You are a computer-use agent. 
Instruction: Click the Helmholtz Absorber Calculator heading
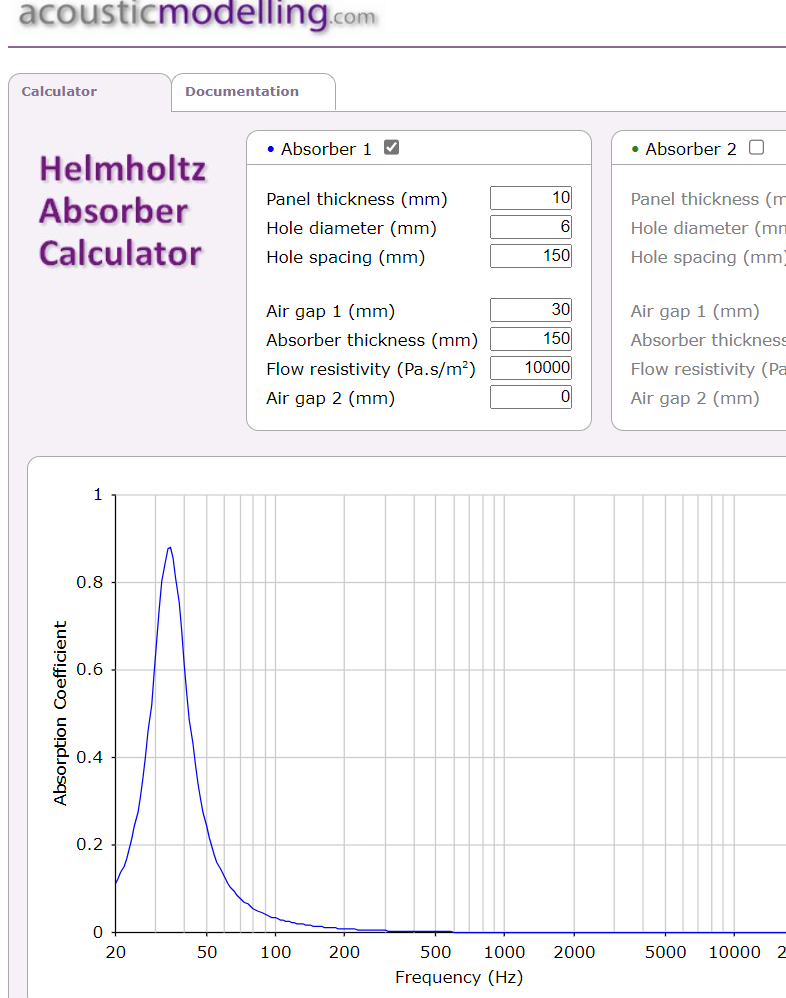click(122, 211)
